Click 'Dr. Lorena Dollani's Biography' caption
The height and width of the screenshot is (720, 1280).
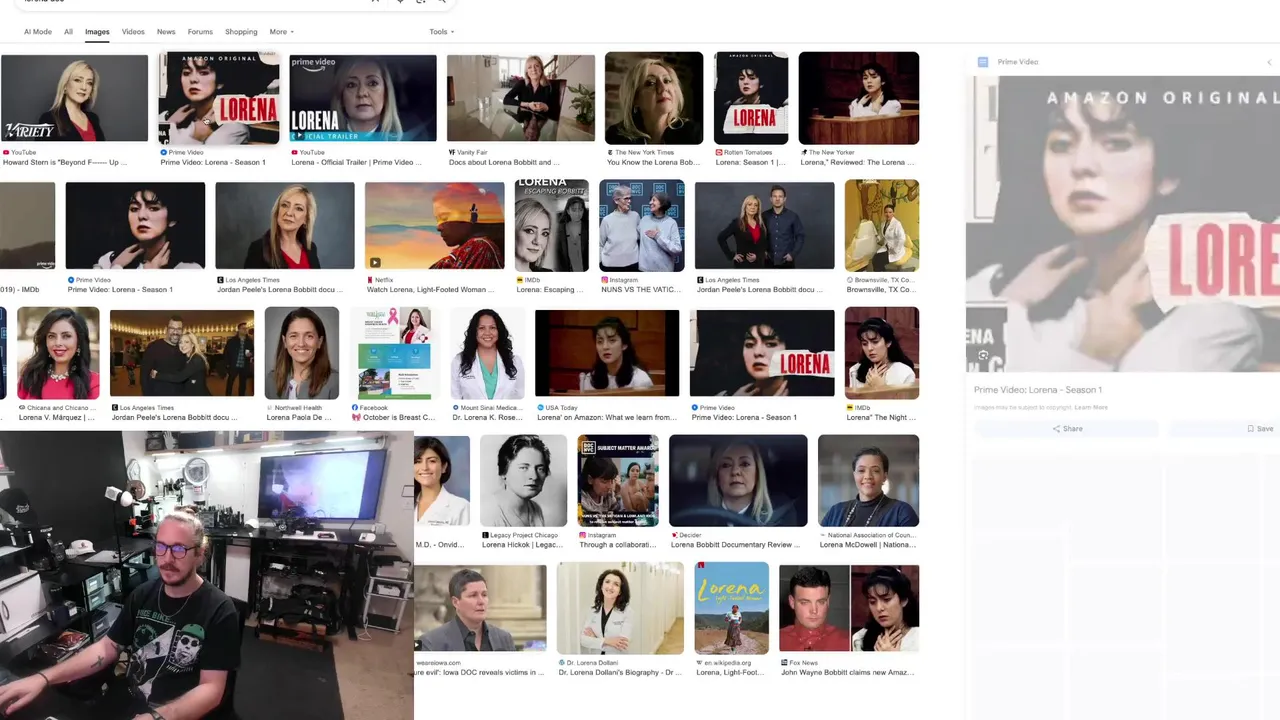[x=619, y=672]
